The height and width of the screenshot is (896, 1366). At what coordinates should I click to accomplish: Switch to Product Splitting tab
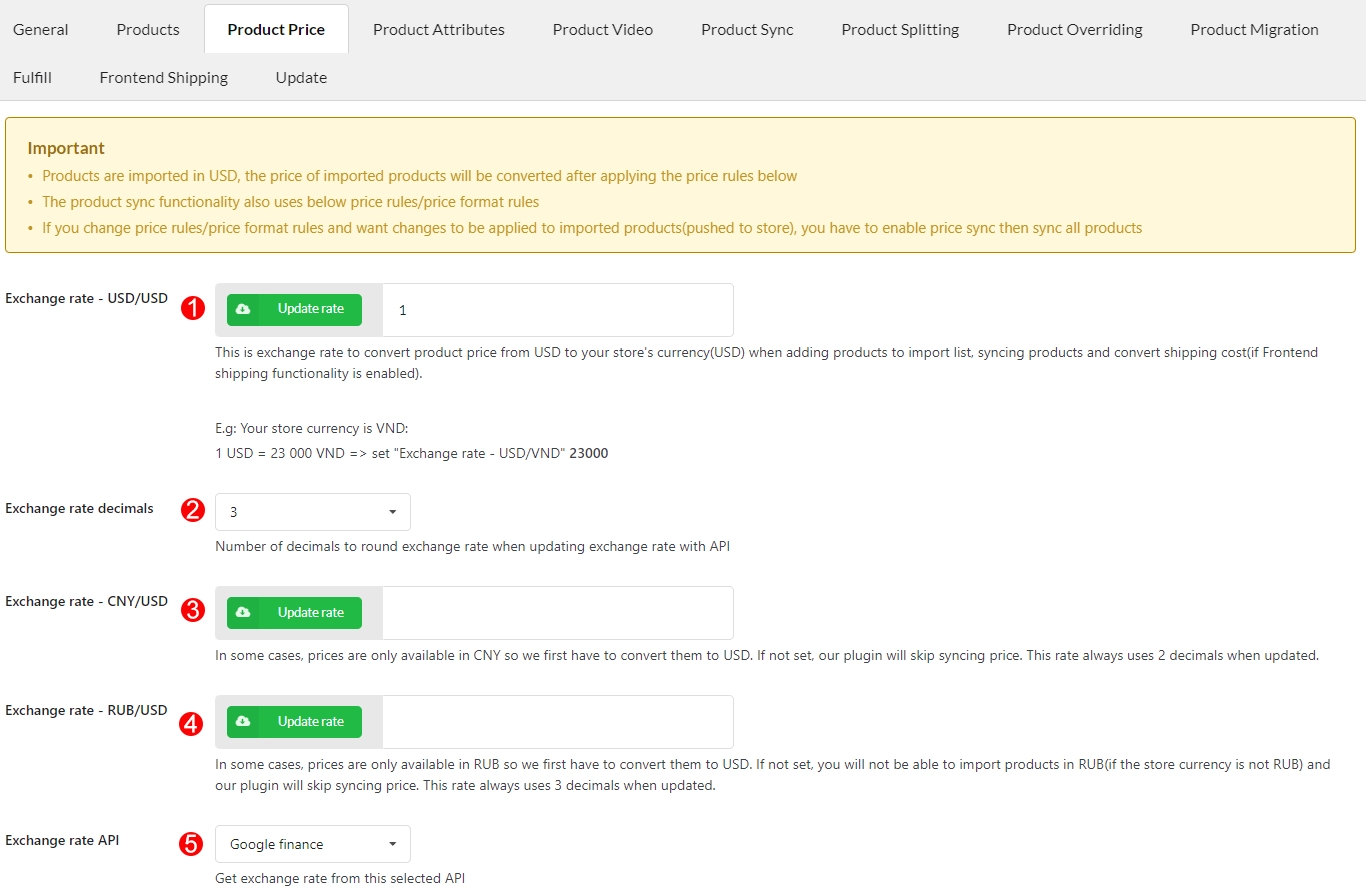900,29
